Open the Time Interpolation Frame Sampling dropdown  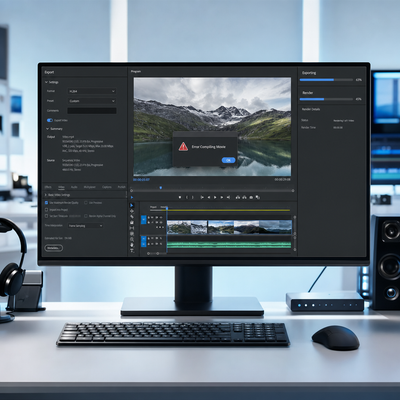point(85,226)
